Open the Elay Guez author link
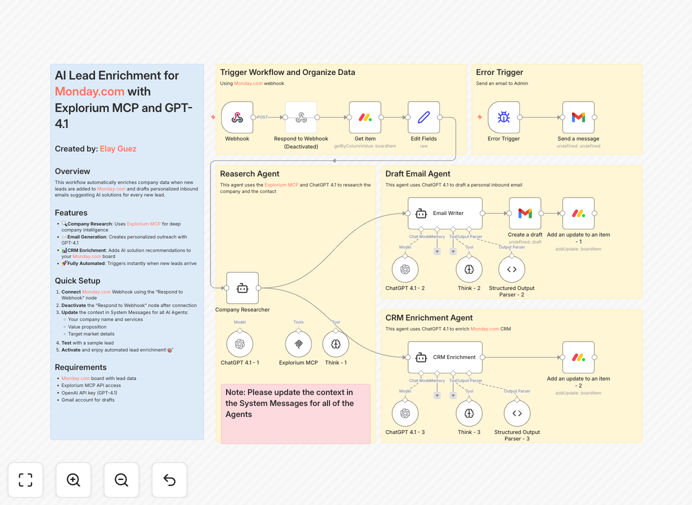The image size is (692, 505). (118, 149)
